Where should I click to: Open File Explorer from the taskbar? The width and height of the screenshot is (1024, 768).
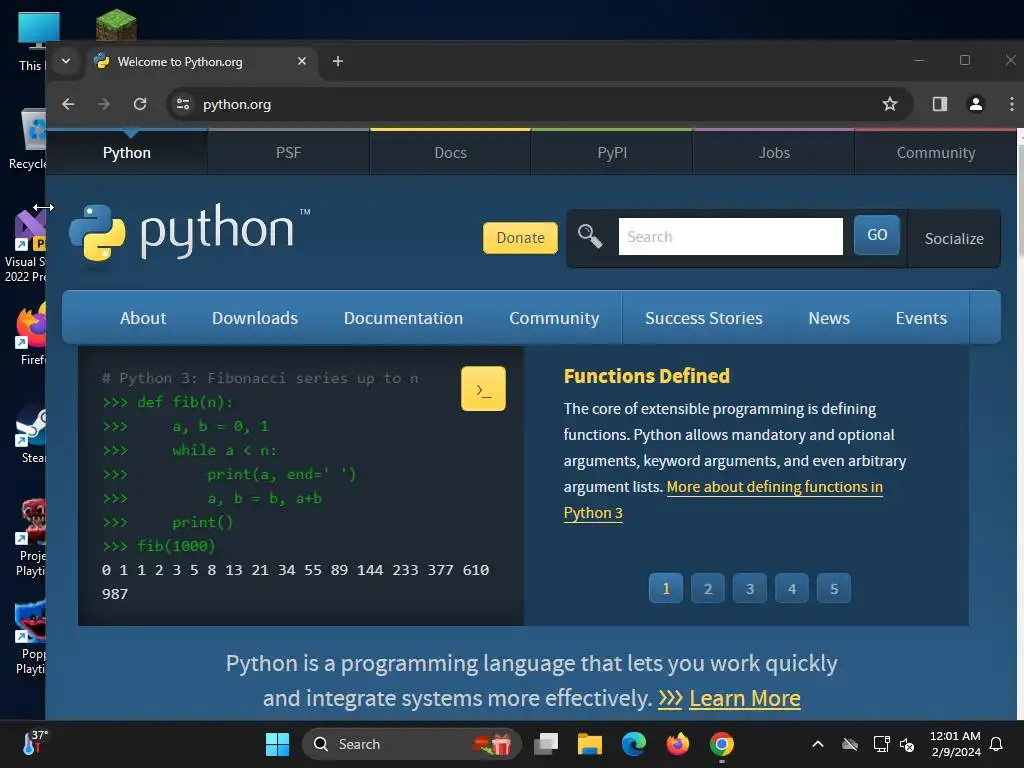coord(590,744)
